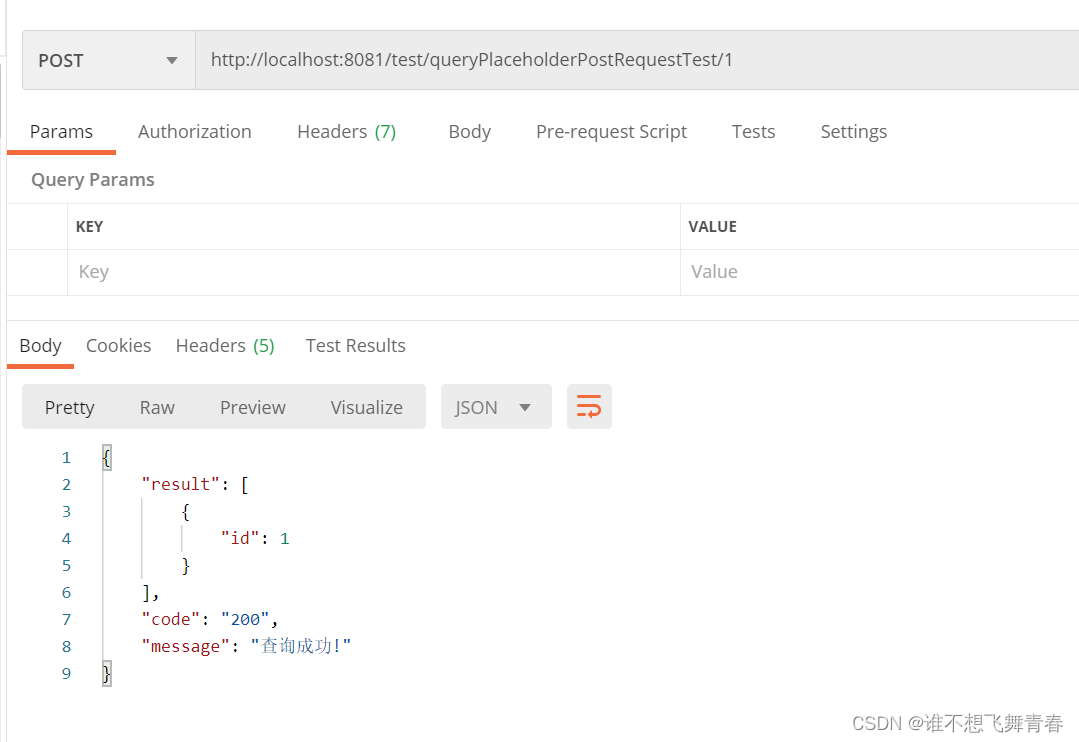Toggle the response word wrap icon
Image resolution: width=1079 pixels, height=742 pixels.
point(589,406)
